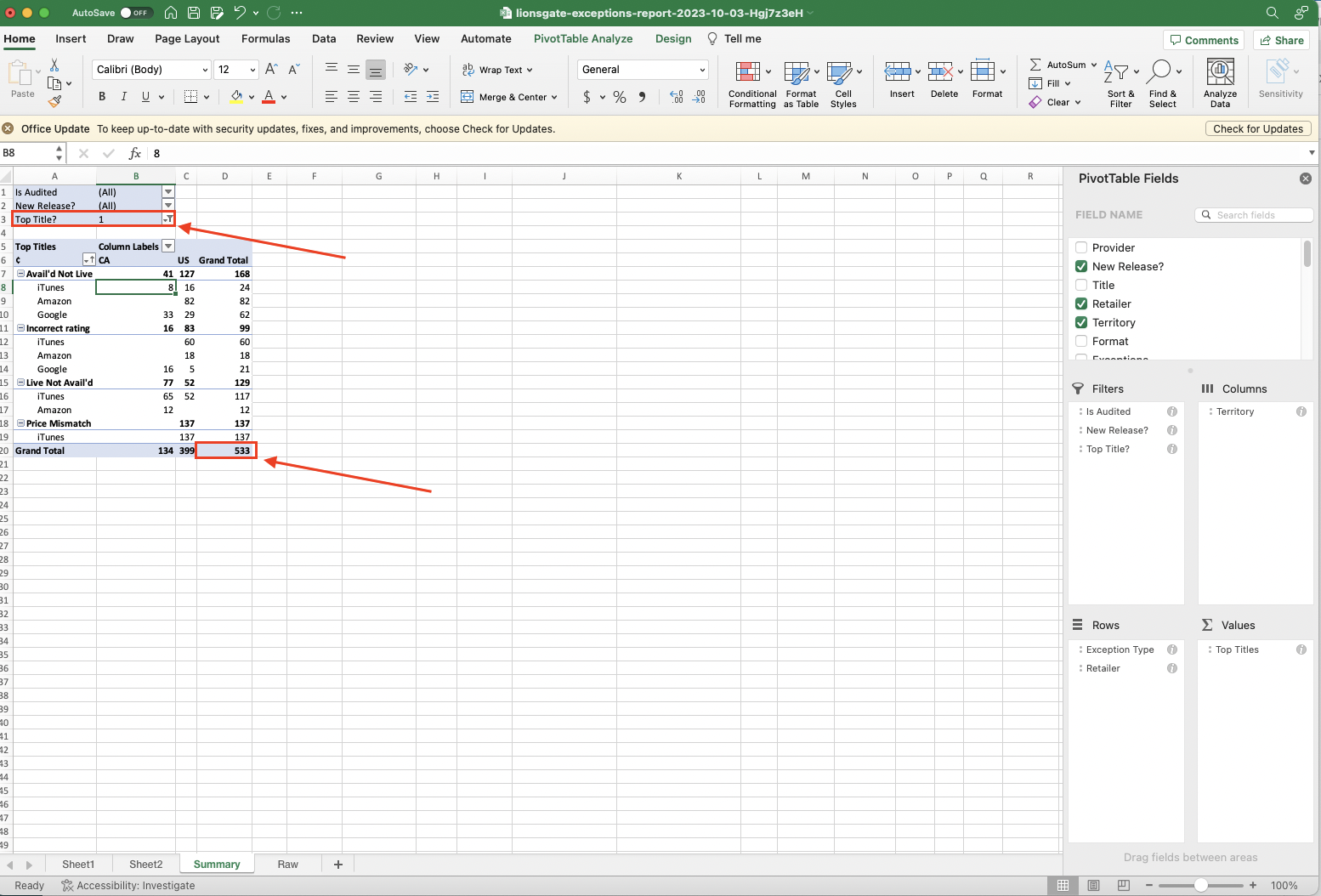Screen dimensions: 1321x896
Task: Click the Italic formatting icon
Action: tap(124, 97)
